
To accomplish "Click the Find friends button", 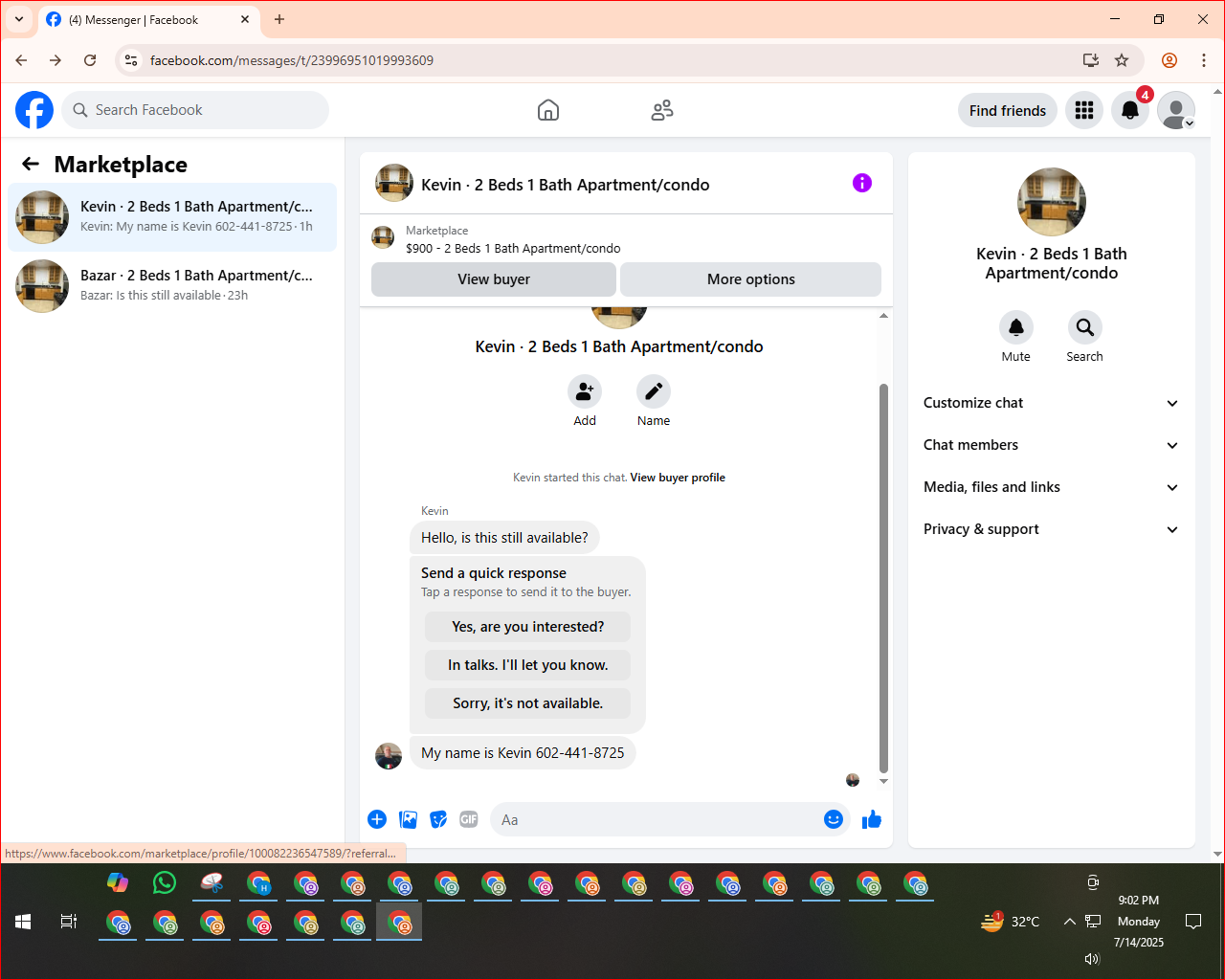I will point(1008,110).
